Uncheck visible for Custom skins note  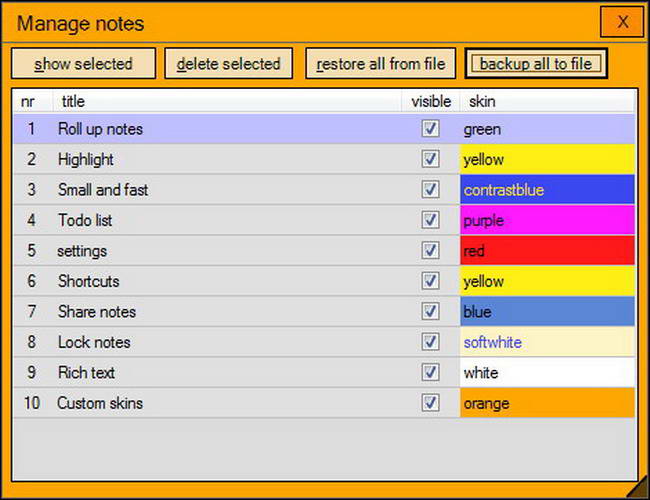point(431,403)
